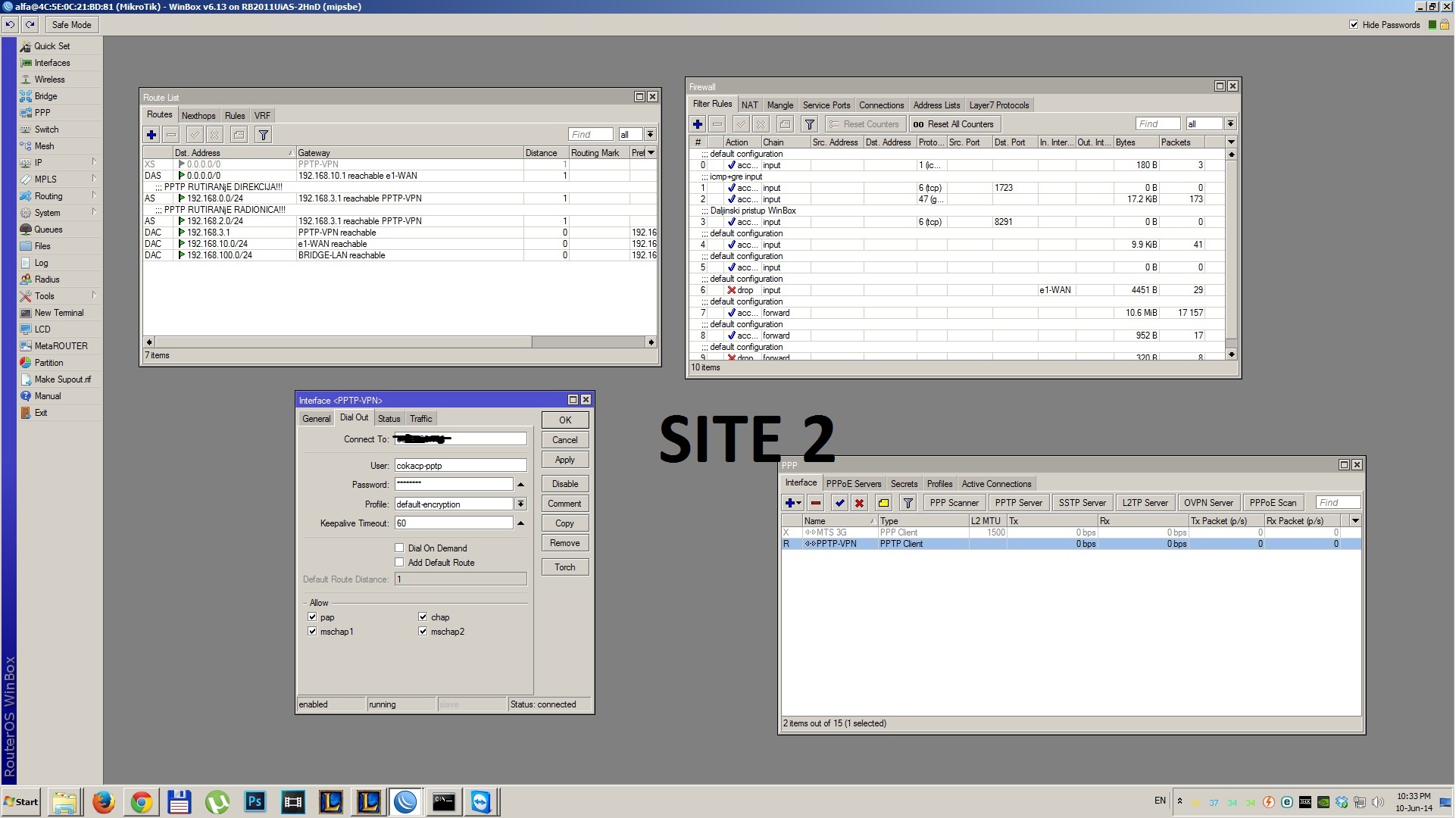
Task: Open the Queues menu in sidebar
Action: (x=48, y=229)
